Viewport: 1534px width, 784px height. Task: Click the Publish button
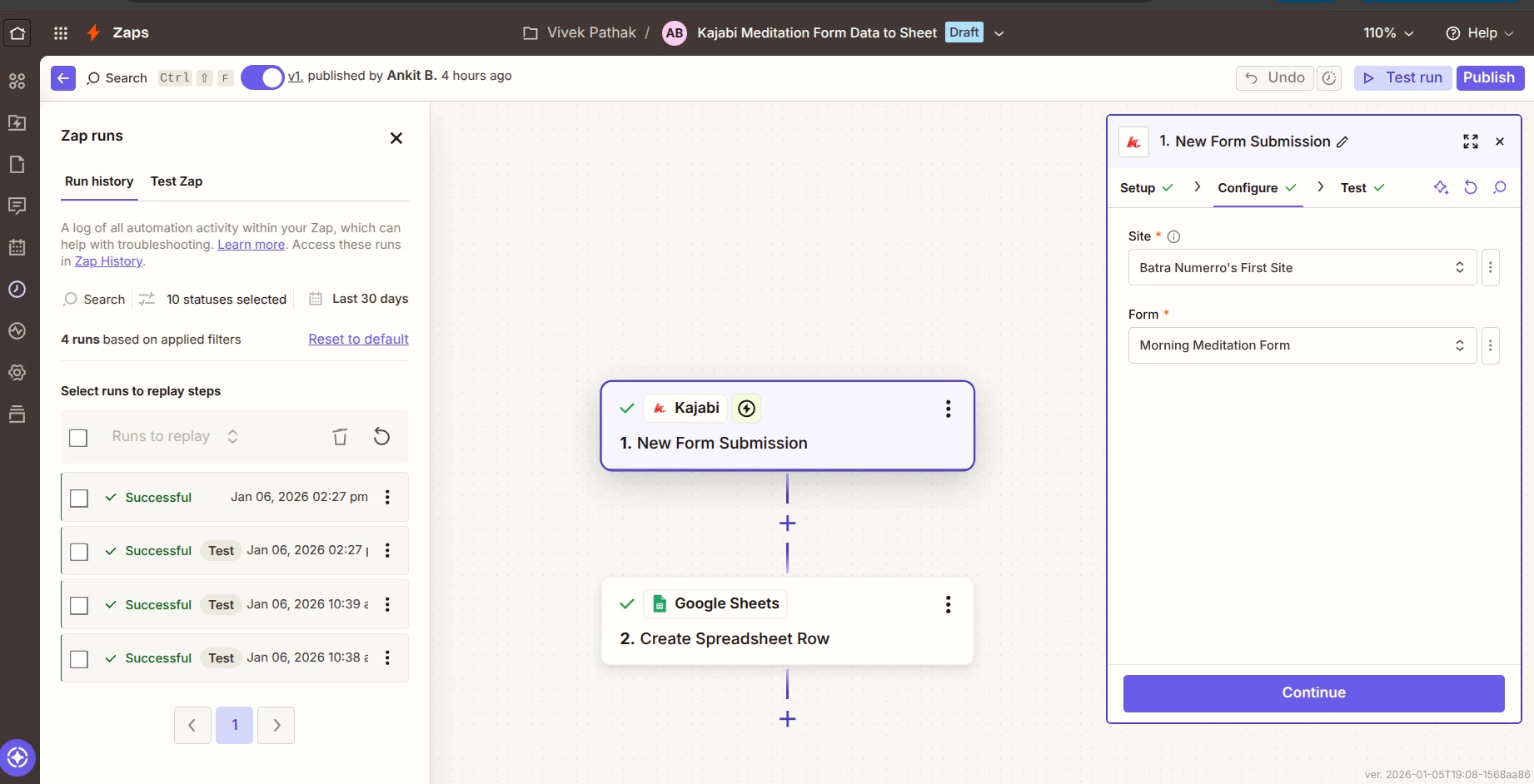point(1490,77)
